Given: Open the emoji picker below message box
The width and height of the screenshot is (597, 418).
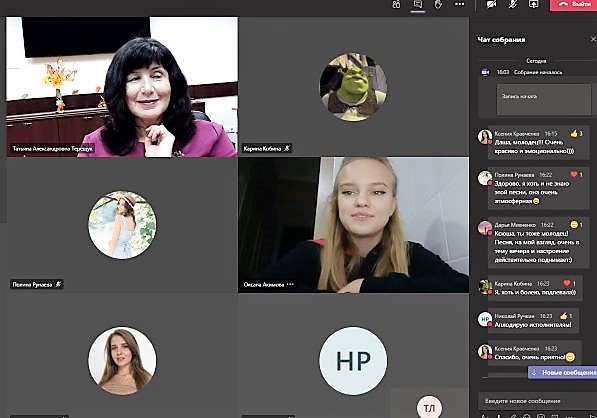Looking at the screenshot, I should coord(527,415).
